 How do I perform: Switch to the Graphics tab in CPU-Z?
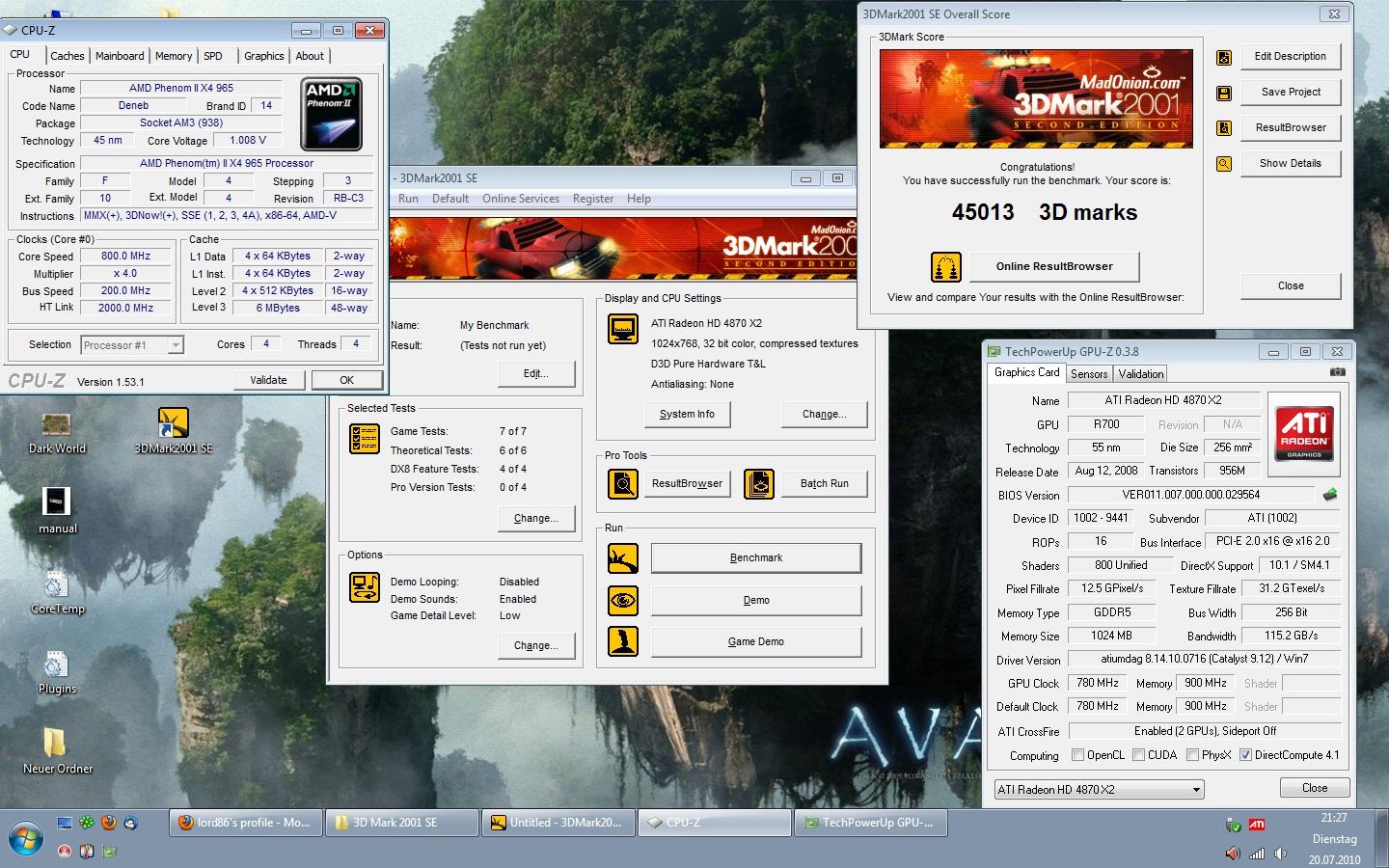pyautogui.click(x=263, y=56)
